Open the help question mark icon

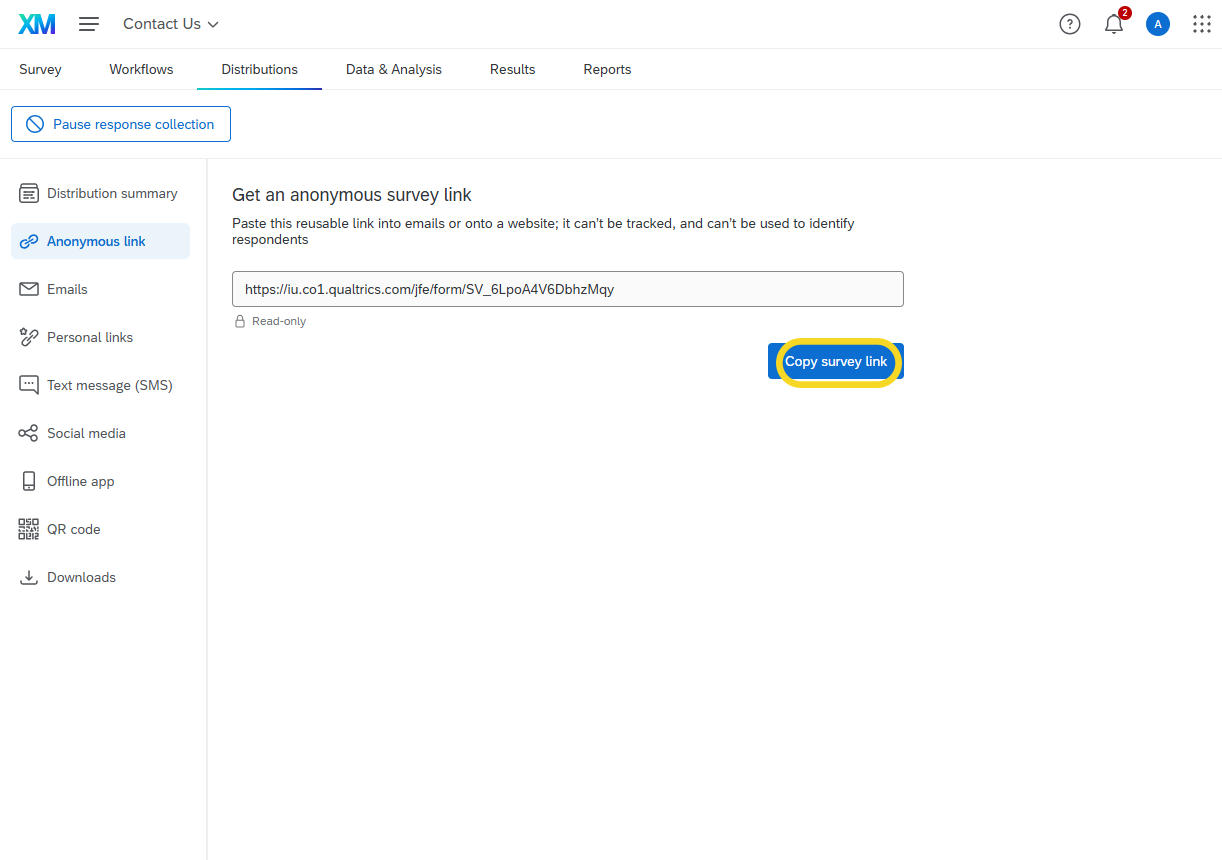(1069, 24)
